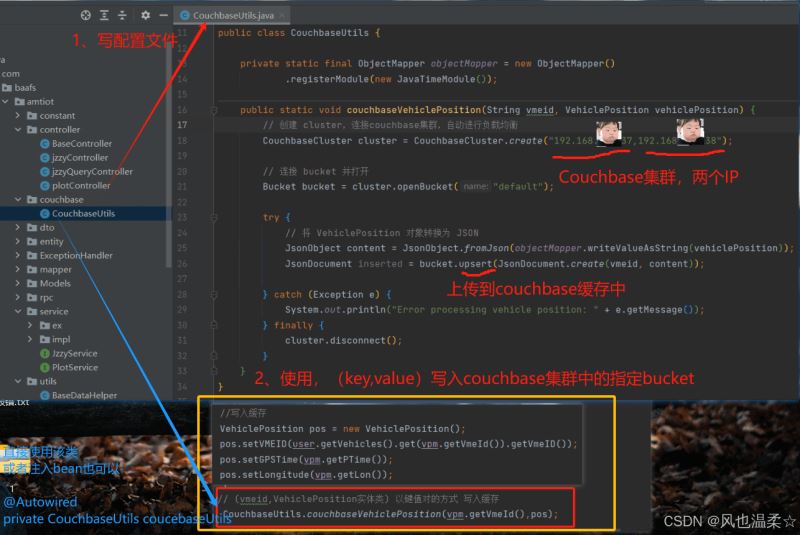Click the Expand All toolbar icon

pos(104,15)
